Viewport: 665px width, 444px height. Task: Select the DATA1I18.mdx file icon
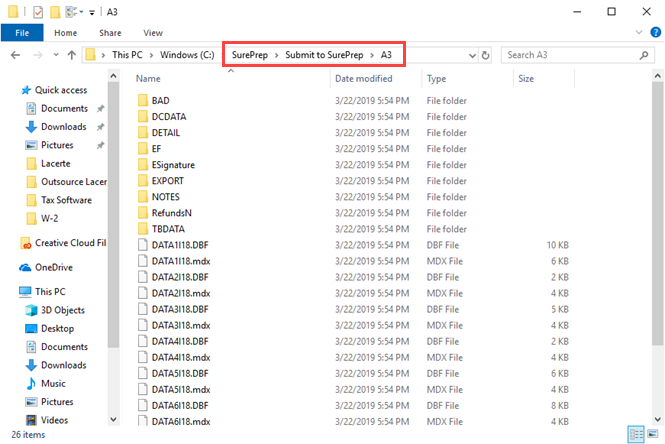[143, 261]
